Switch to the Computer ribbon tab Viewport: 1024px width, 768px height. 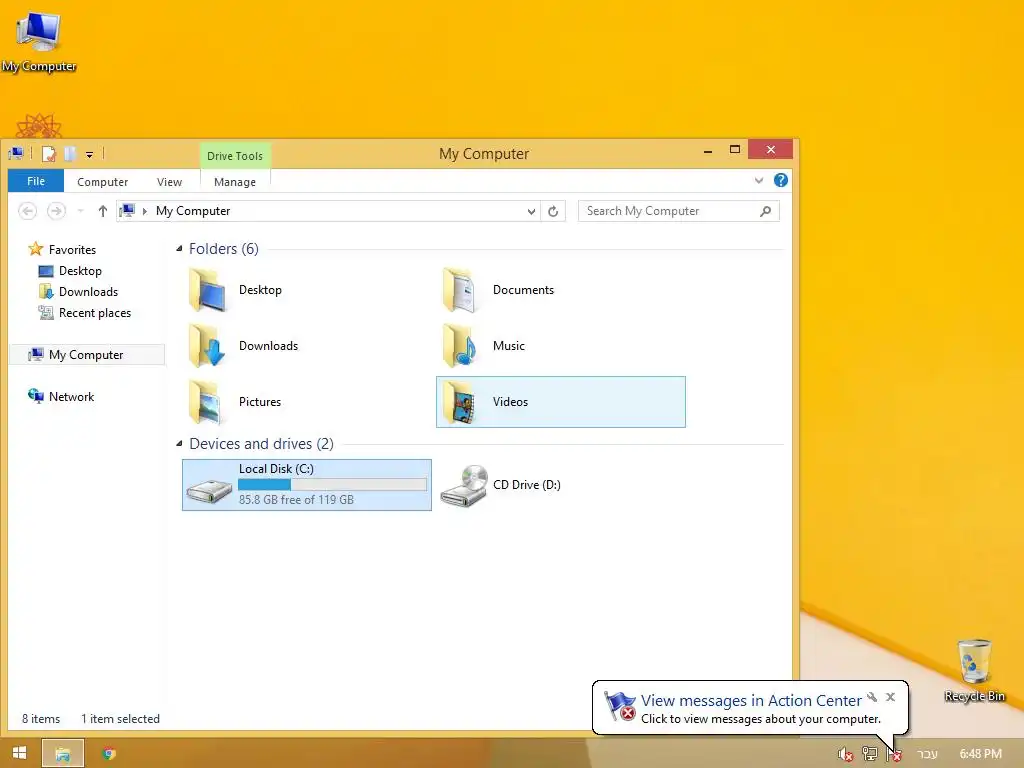[x=103, y=182]
